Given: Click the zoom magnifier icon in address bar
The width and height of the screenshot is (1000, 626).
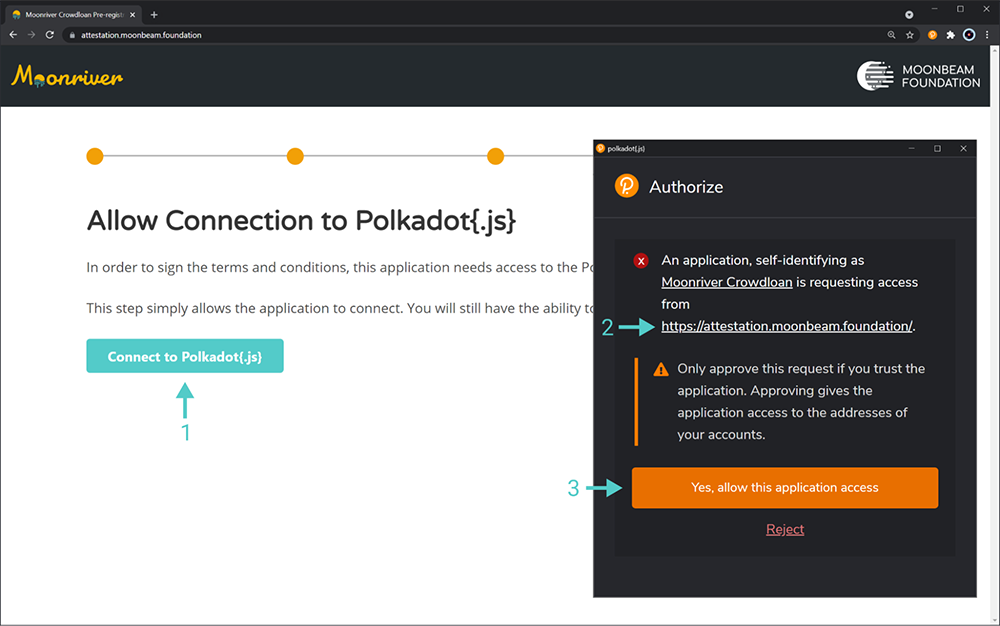Looking at the screenshot, I should click(x=891, y=34).
